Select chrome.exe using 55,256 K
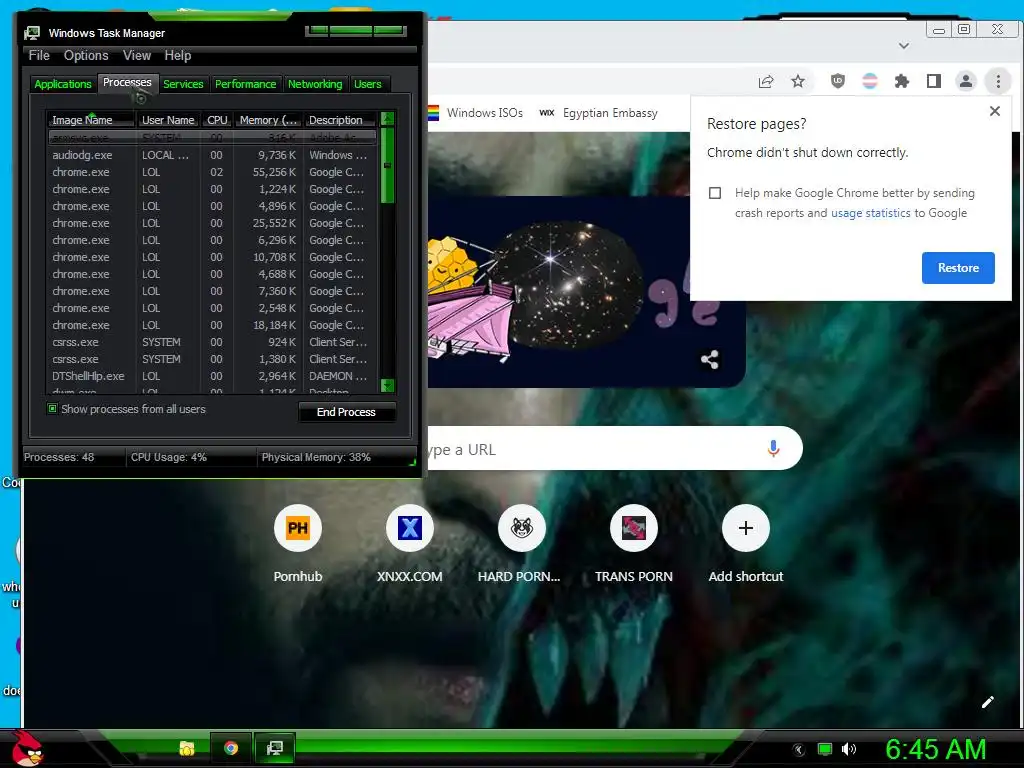This screenshot has width=1024, height=768. click(212, 172)
